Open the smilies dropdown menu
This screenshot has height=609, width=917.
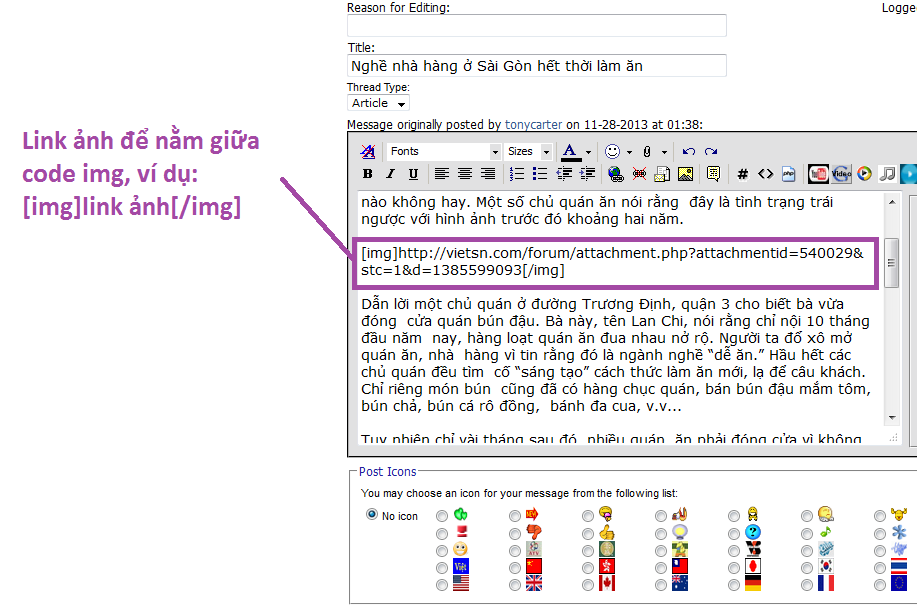pyautogui.click(x=626, y=151)
